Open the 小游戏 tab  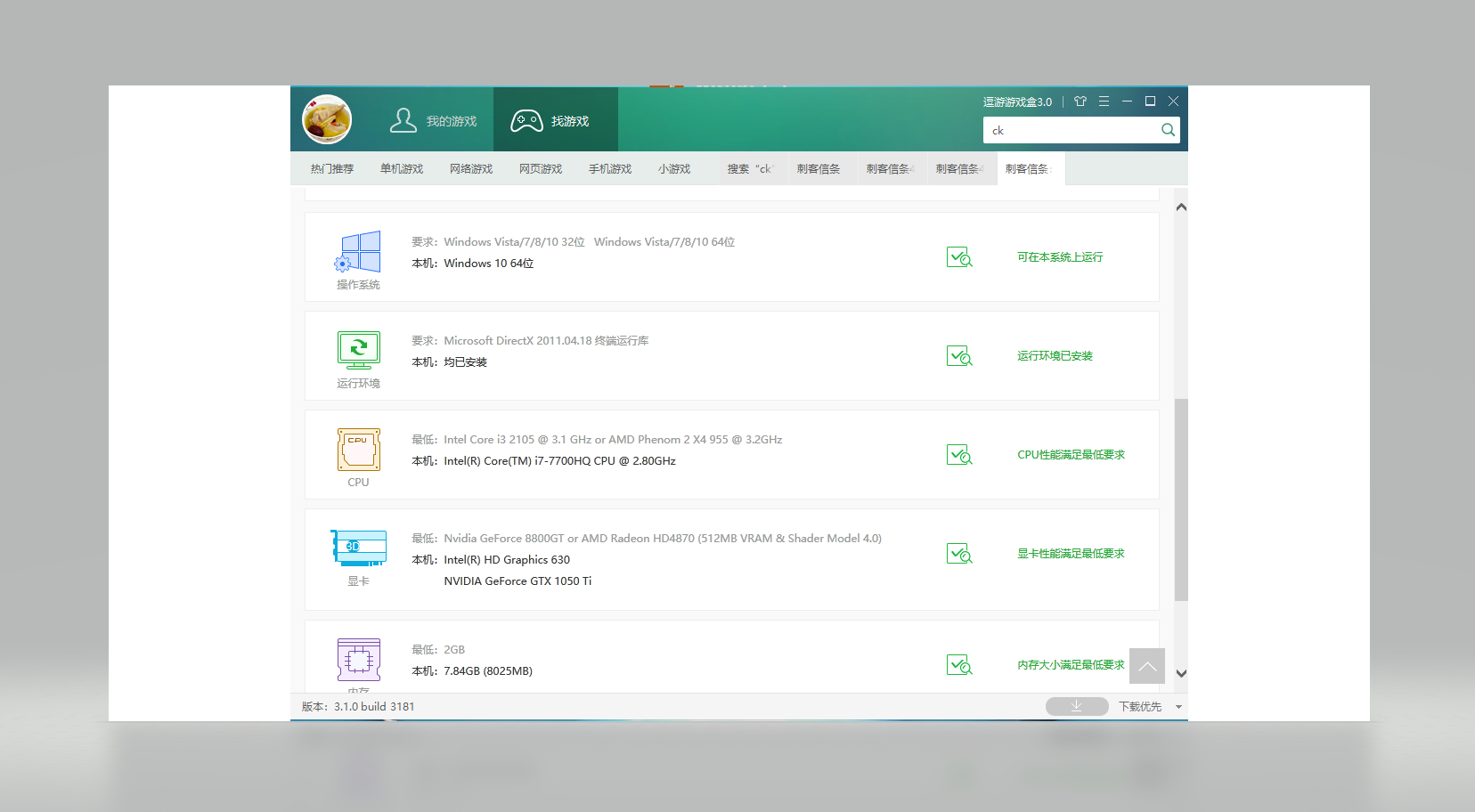[674, 169]
